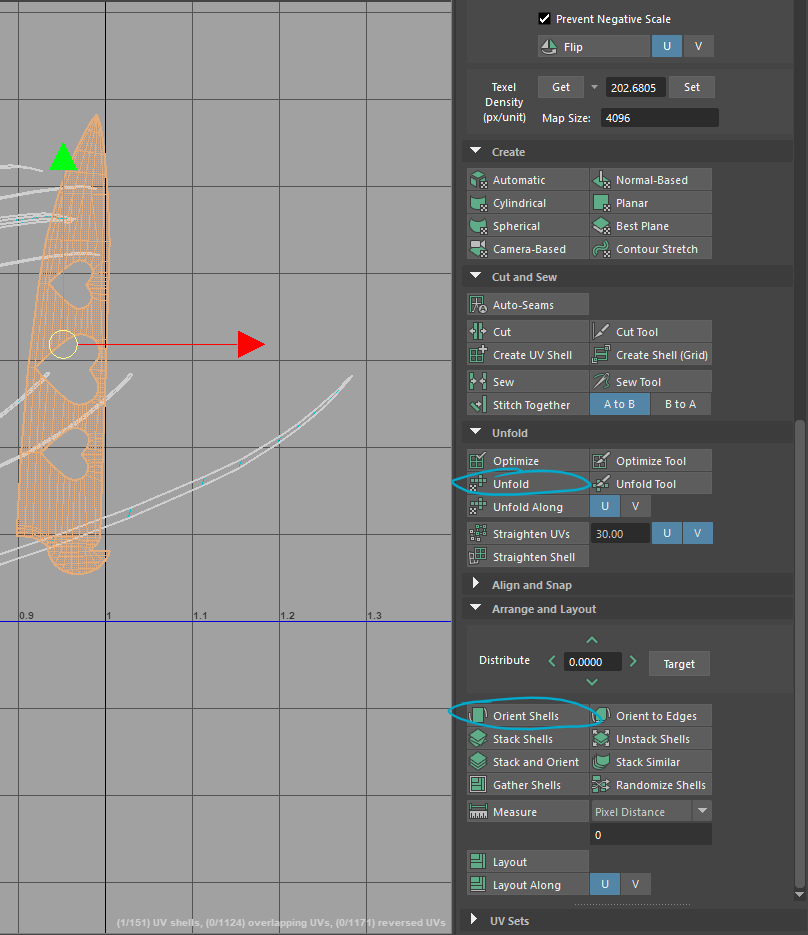
Task: Activate the Optimize Tool
Action: [651, 461]
